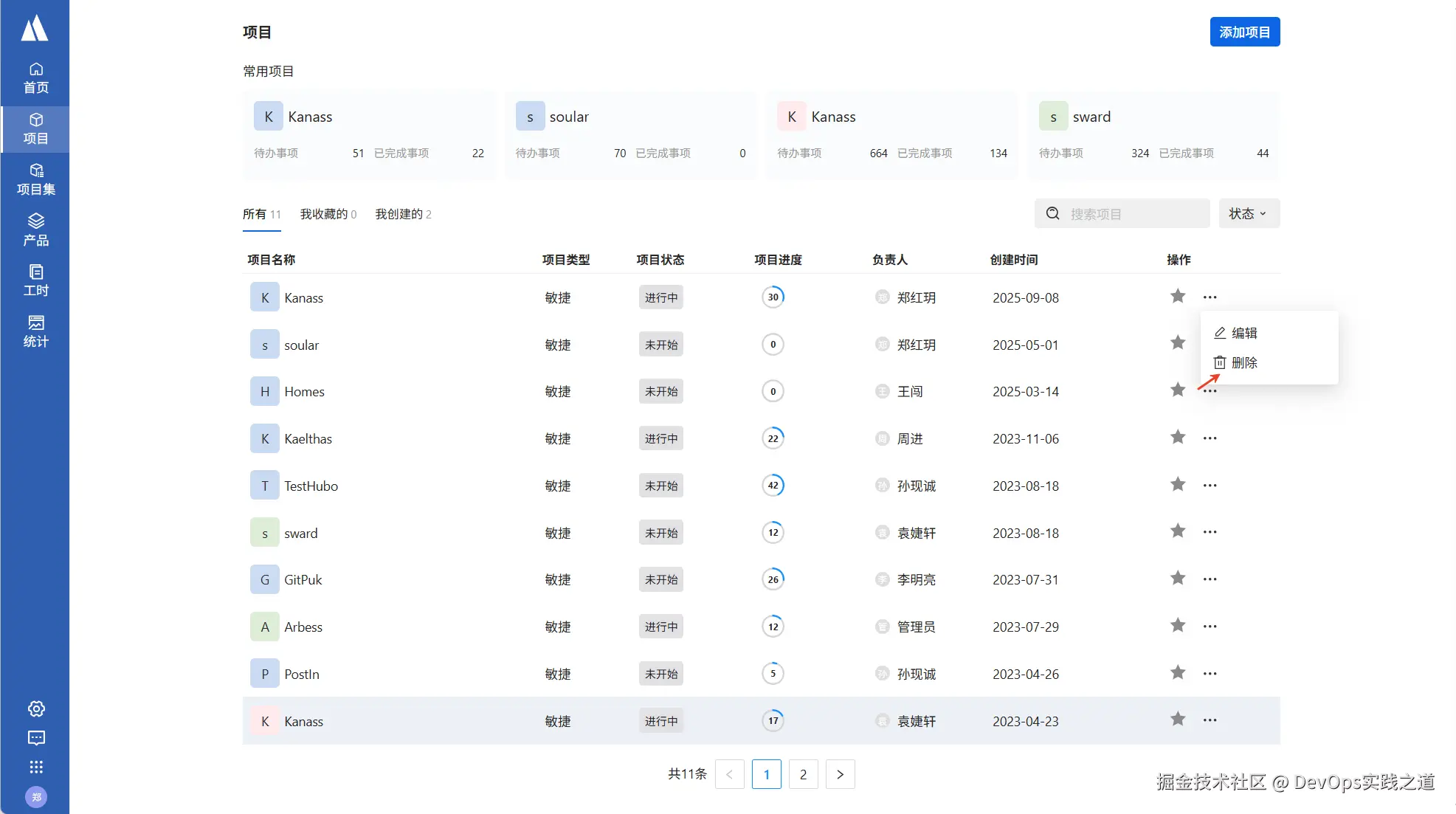The height and width of the screenshot is (814, 1456).
Task: Expand the 状态 status filter dropdown
Action: coord(1248,213)
